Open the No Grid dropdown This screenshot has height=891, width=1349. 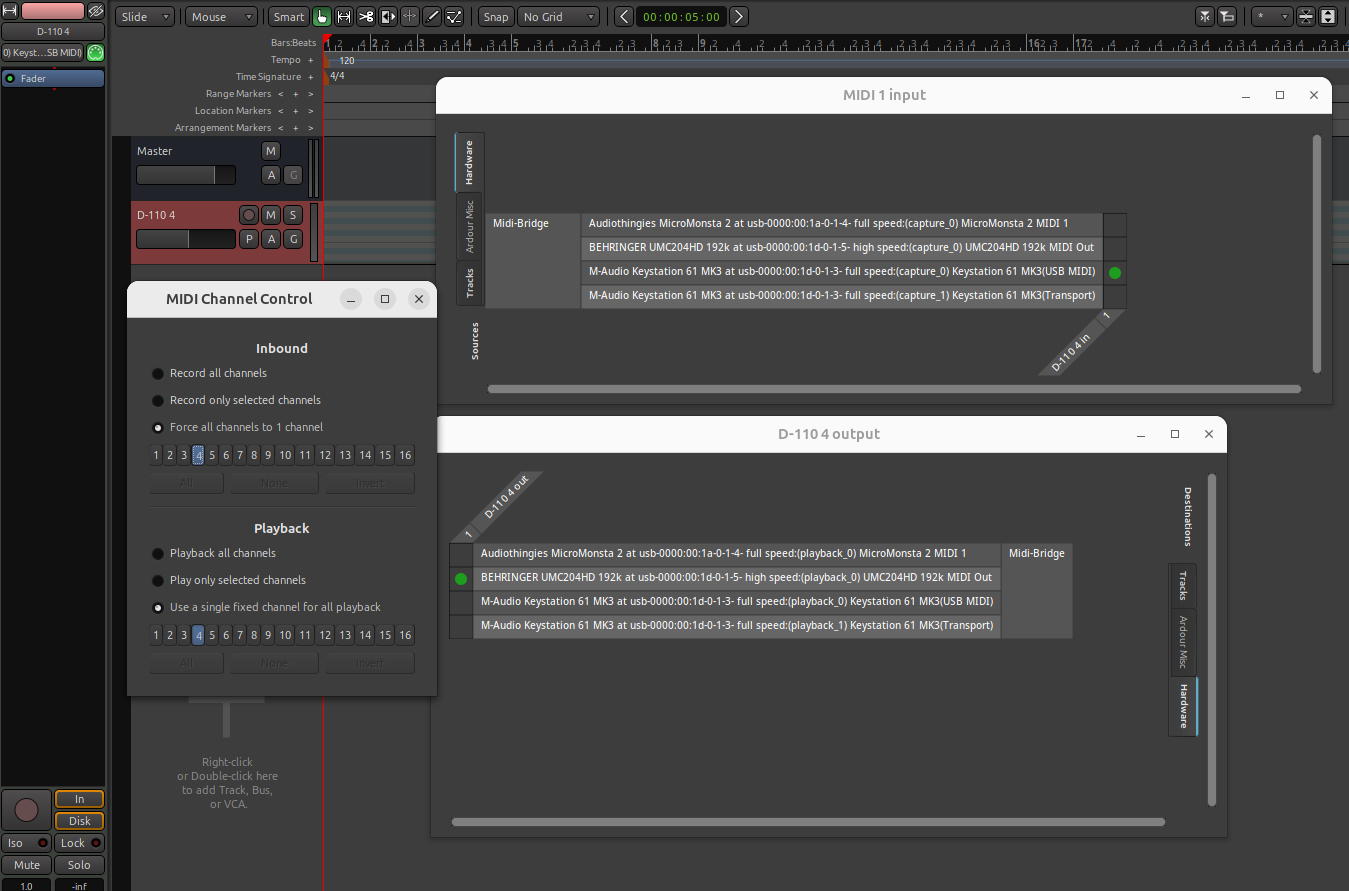tap(559, 17)
